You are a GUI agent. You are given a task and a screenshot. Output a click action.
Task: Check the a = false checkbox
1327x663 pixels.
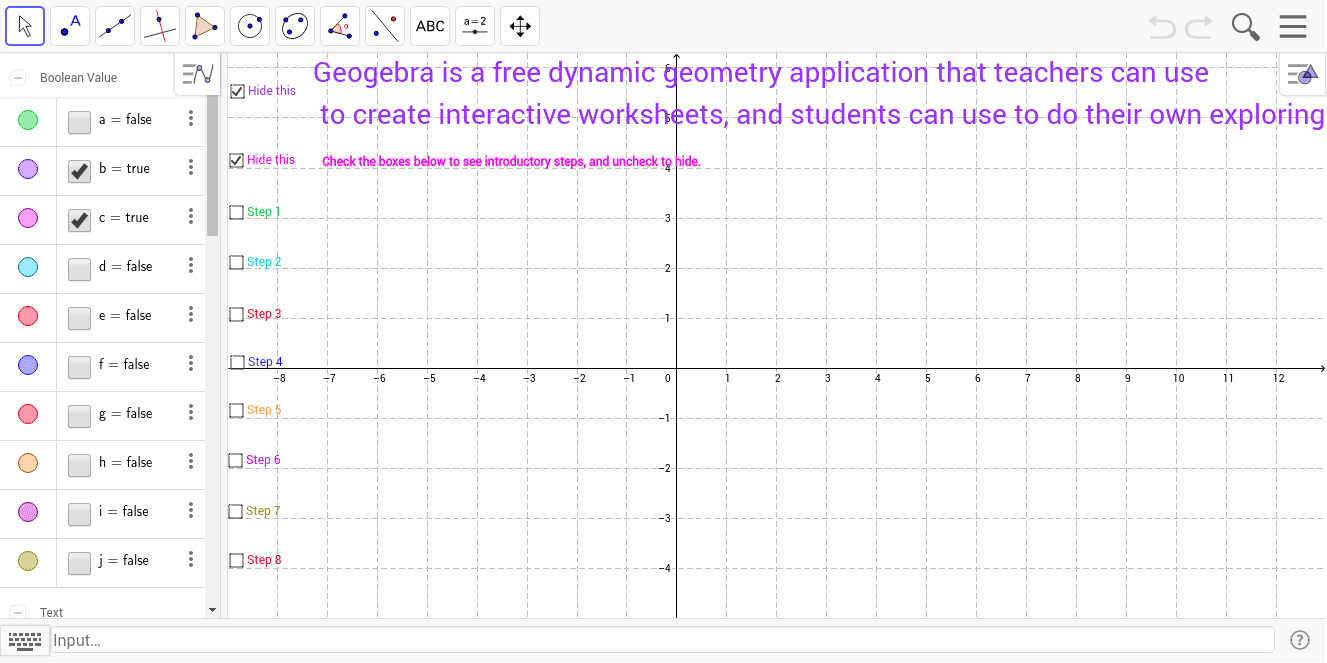[79, 121]
